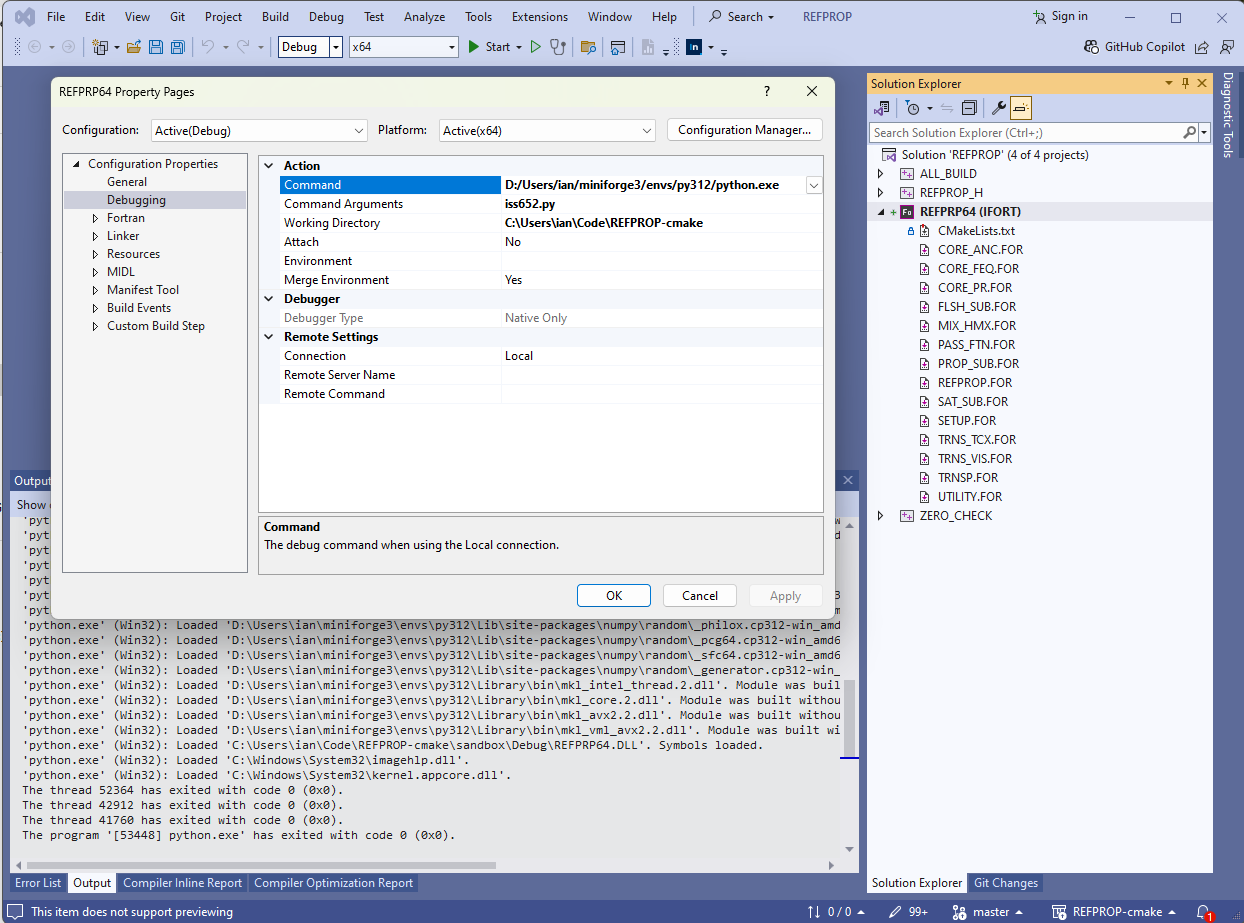Click Switch Views icon in Solution Explorer
1244x923 pixels.
882,108
